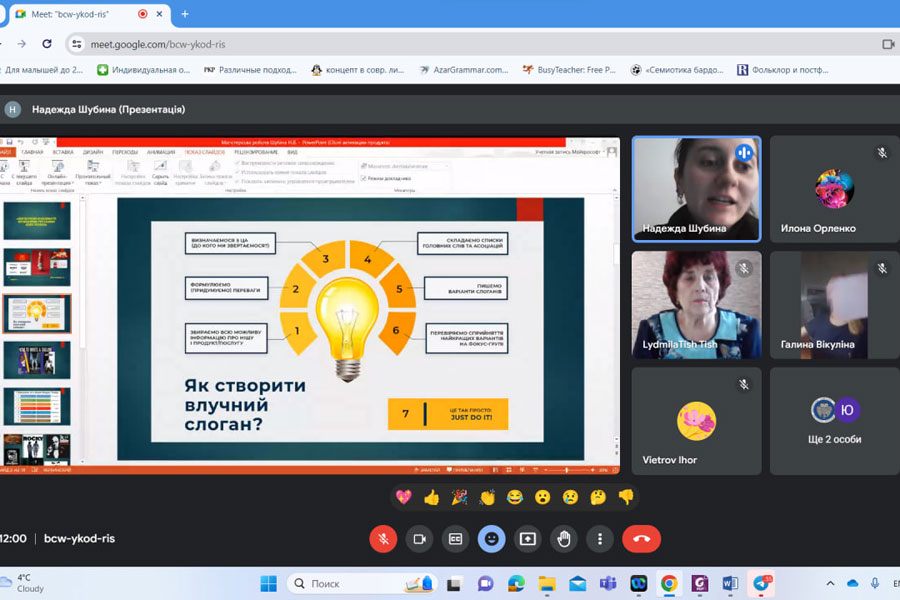Toggle closed captions in the call
This screenshot has height=600, width=900.
(x=455, y=539)
